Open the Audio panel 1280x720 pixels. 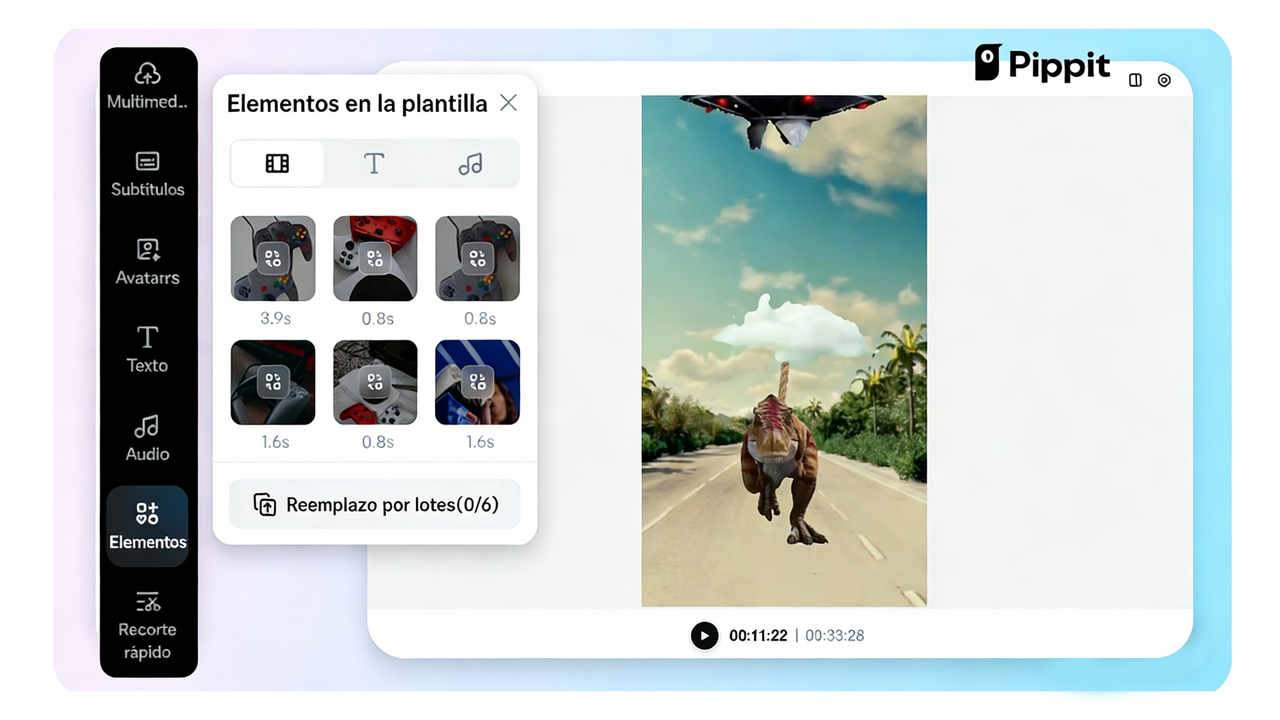pos(147,438)
